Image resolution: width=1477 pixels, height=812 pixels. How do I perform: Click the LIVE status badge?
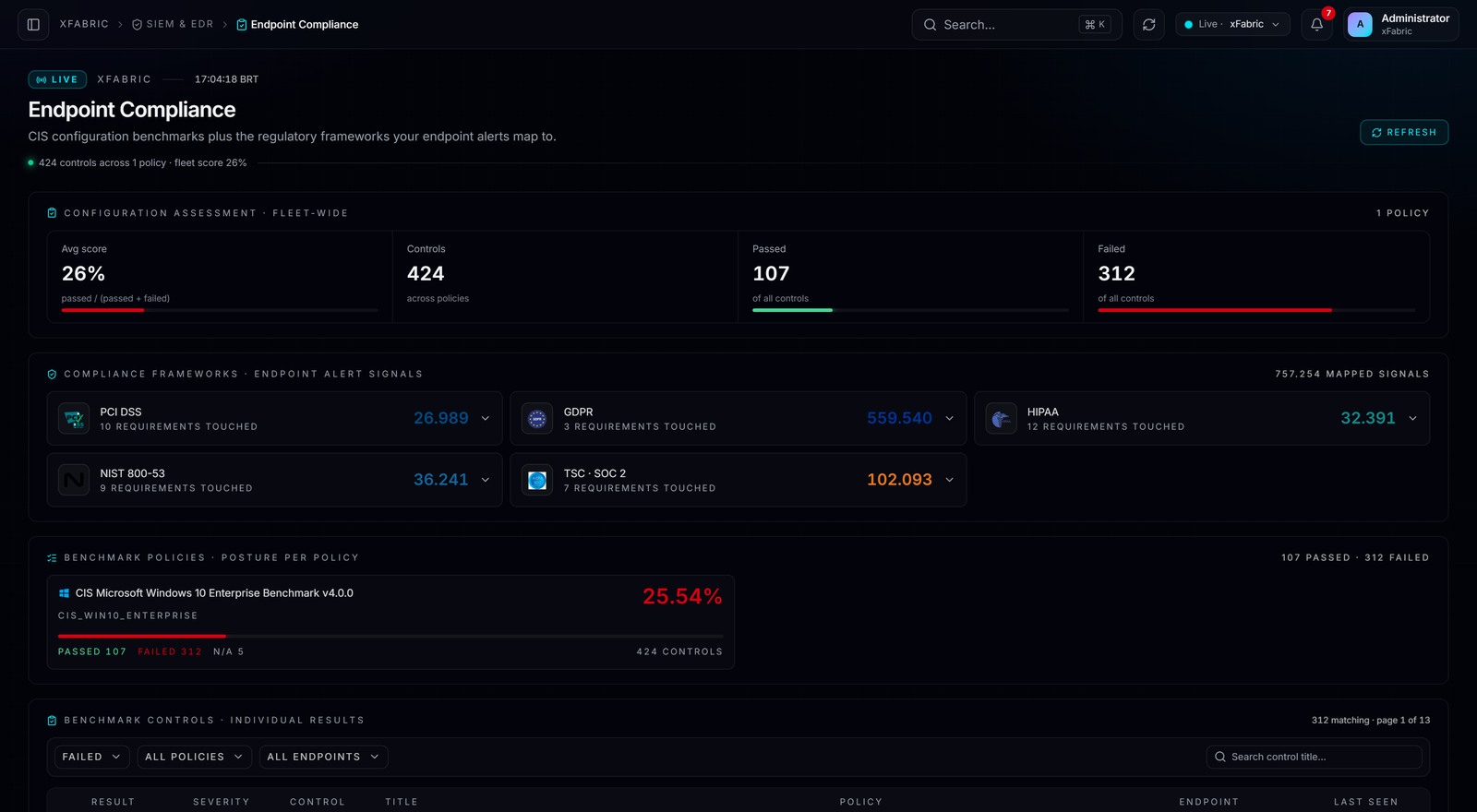pyautogui.click(x=57, y=80)
